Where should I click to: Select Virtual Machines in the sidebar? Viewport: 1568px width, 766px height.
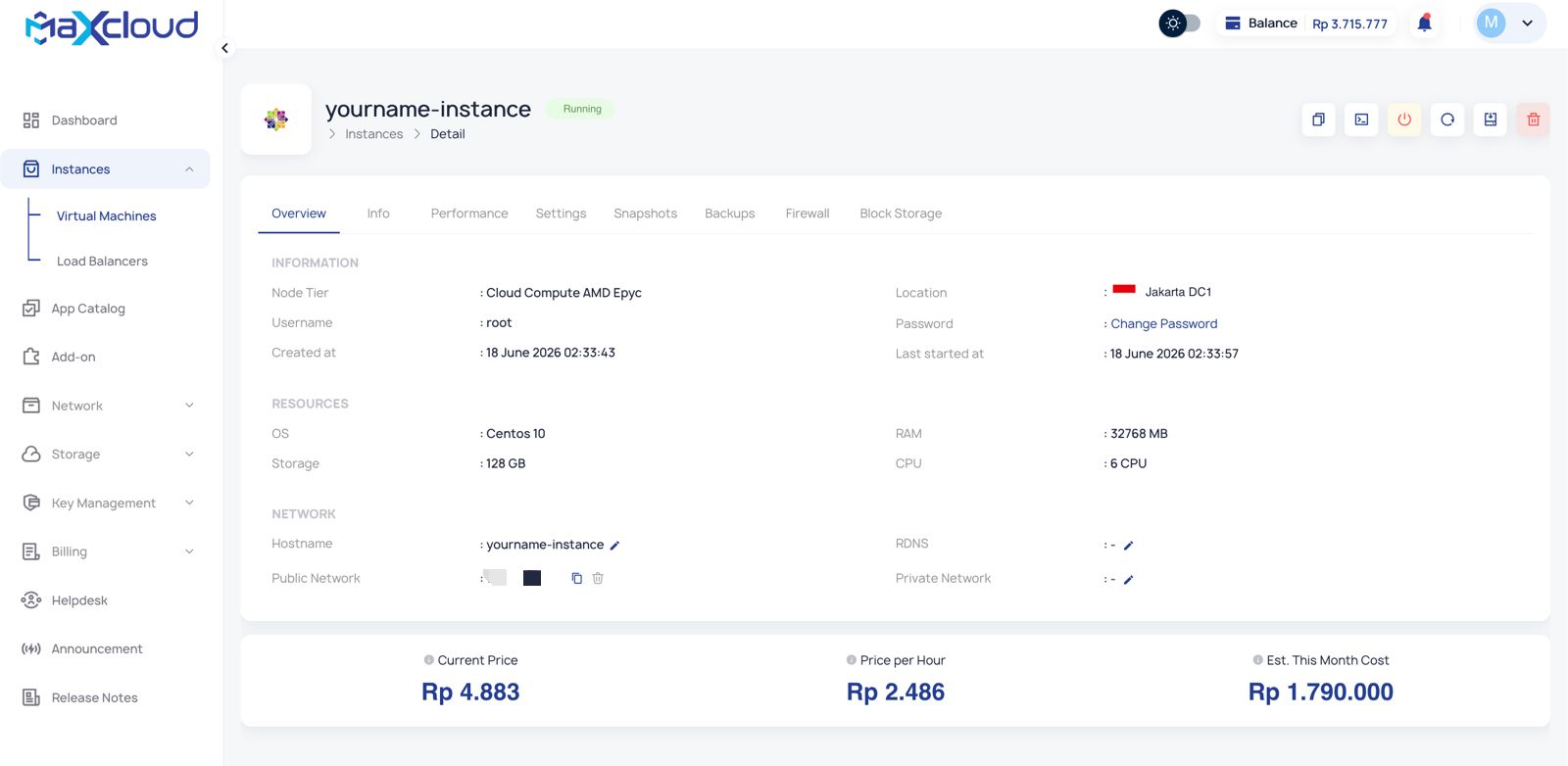click(106, 216)
